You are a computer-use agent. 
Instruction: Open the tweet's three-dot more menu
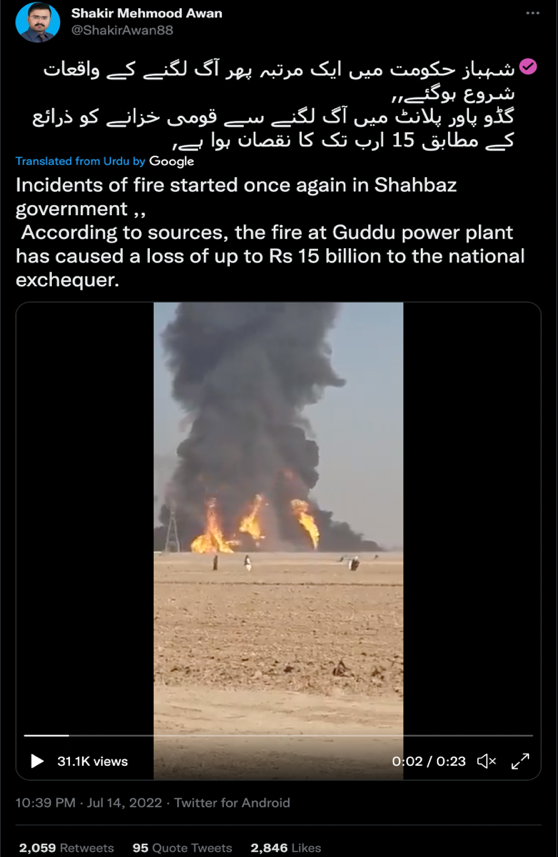click(x=532, y=13)
